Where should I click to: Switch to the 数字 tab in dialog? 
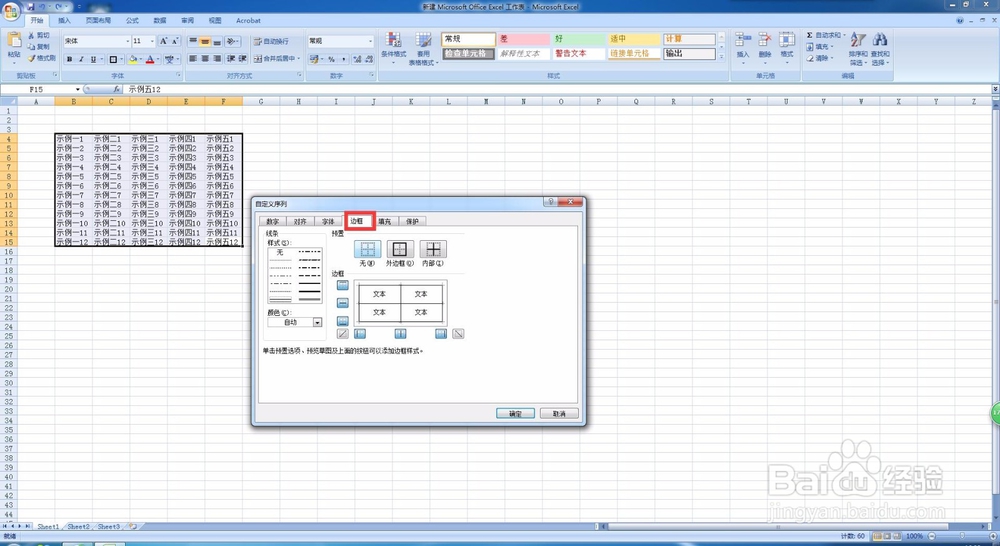coord(273,221)
